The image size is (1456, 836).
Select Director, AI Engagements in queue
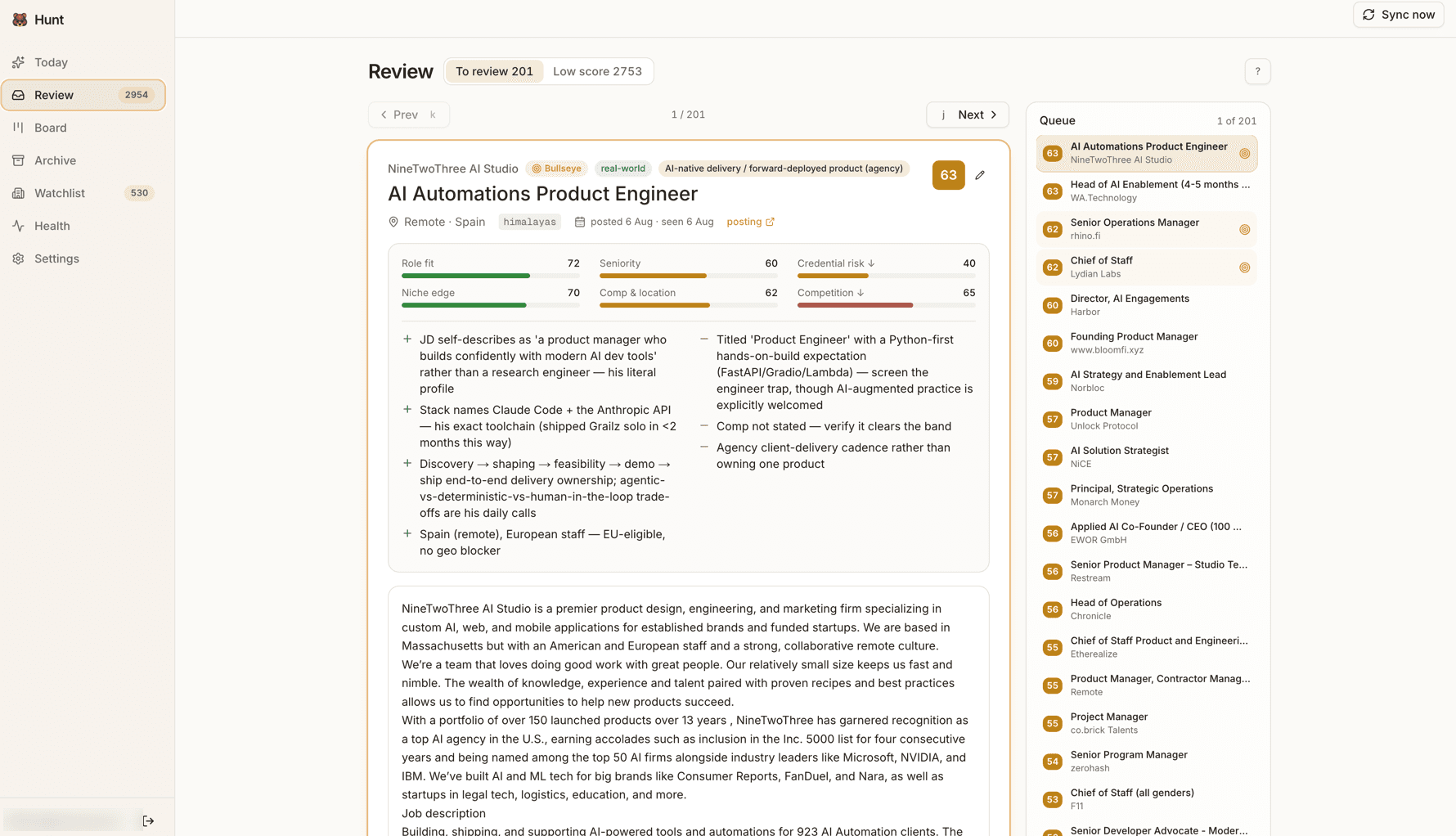click(1147, 305)
